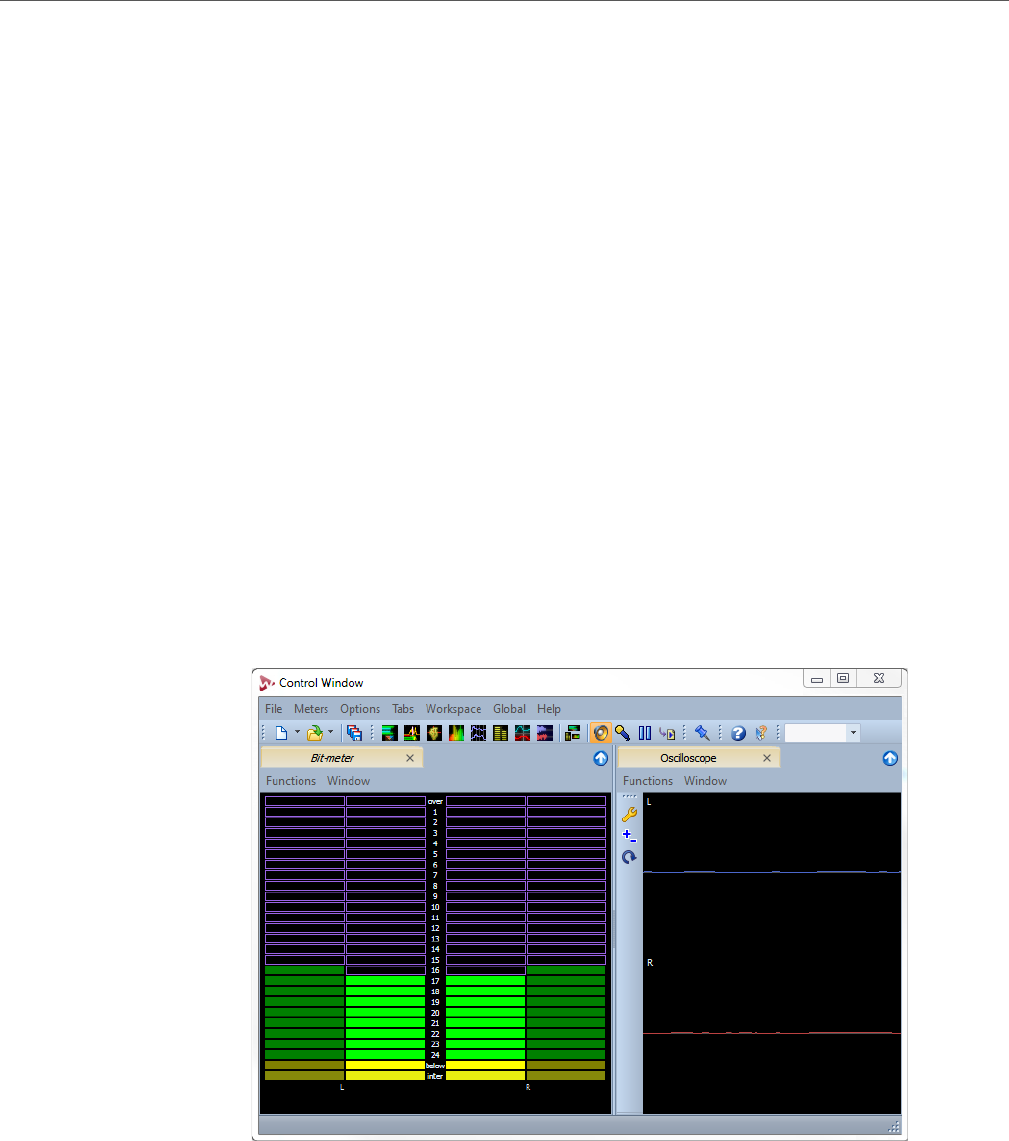Click the green workspace layout icon

click(x=573, y=733)
